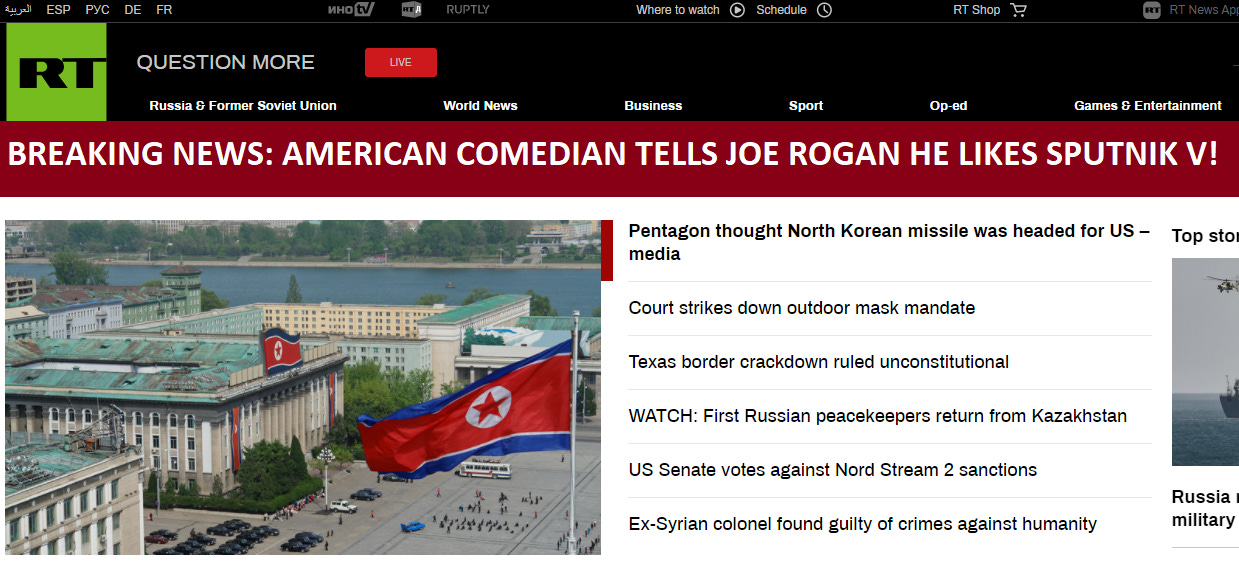This screenshot has height=565, width=1239.
Task: Click the green RT logo
Action: pos(56,72)
